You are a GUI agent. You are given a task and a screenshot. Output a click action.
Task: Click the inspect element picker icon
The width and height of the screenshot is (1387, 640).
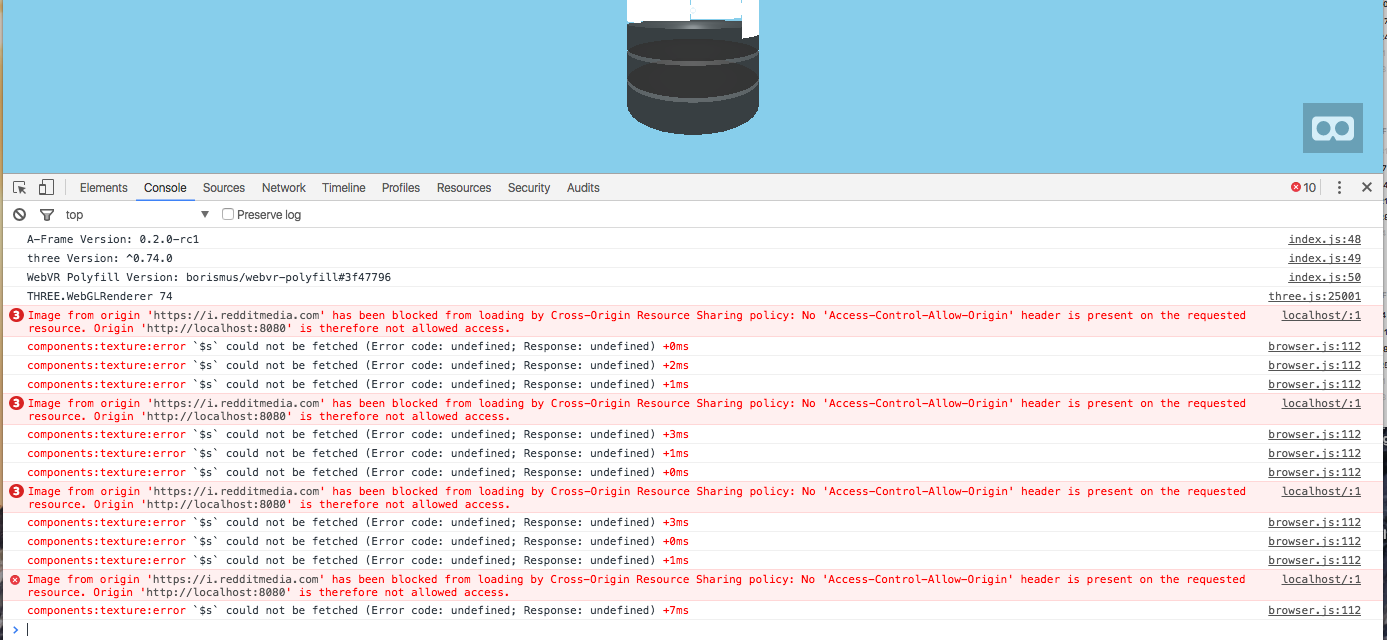pyautogui.click(x=19, y=187)
